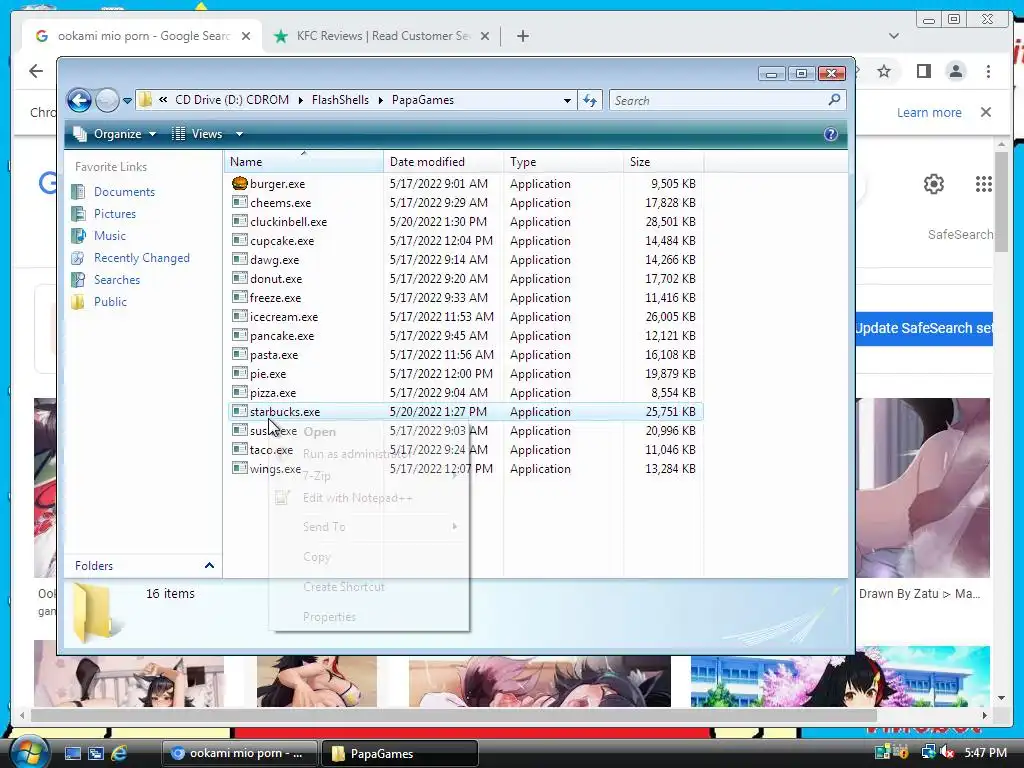Select burger.exe burger icon
Image resolution: width=1024 pixels, height=768 pixels.
click(x=240, y=184)
